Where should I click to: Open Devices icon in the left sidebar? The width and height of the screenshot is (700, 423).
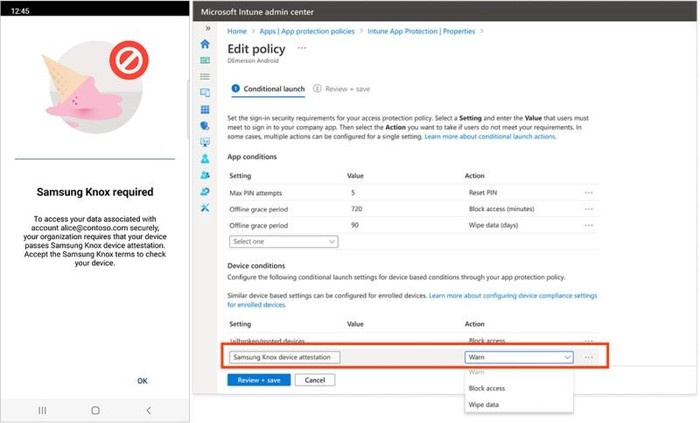(206, 93)
